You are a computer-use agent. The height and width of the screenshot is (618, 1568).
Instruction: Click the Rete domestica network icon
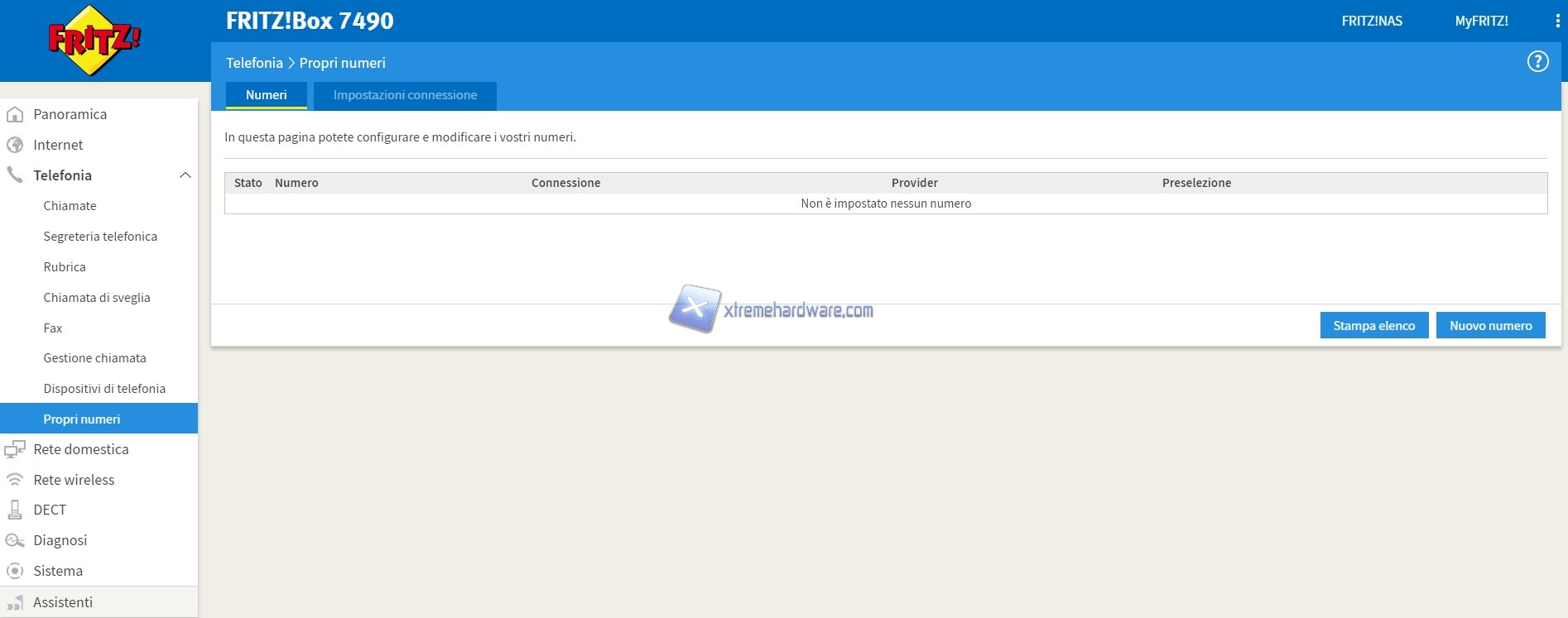pyautogui.click(x=15, y=449)
